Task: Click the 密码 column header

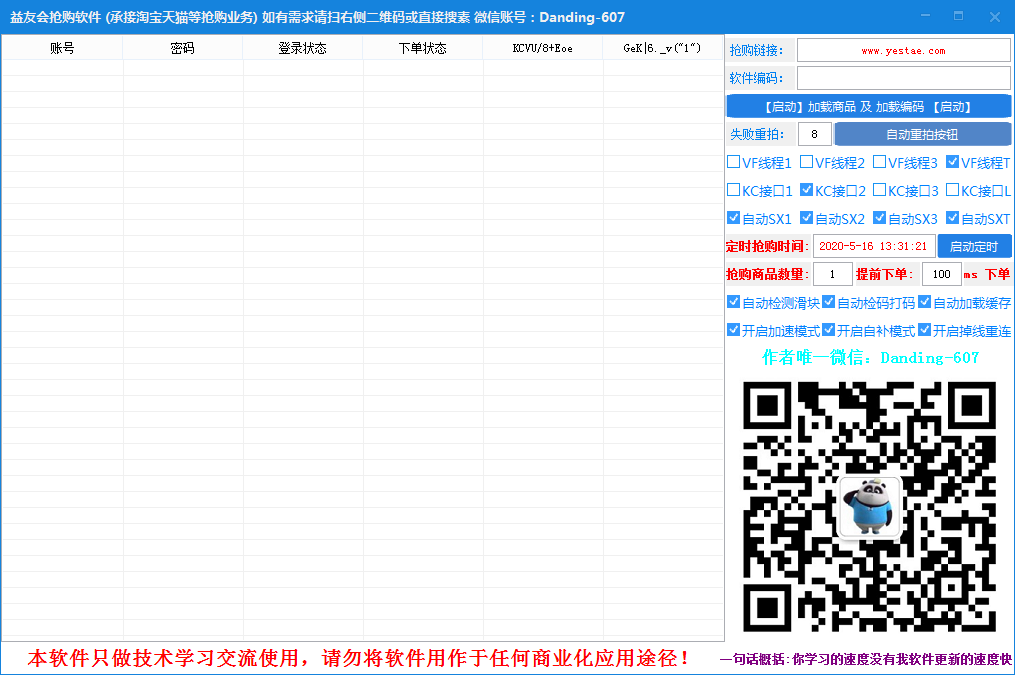Action: 183,48
